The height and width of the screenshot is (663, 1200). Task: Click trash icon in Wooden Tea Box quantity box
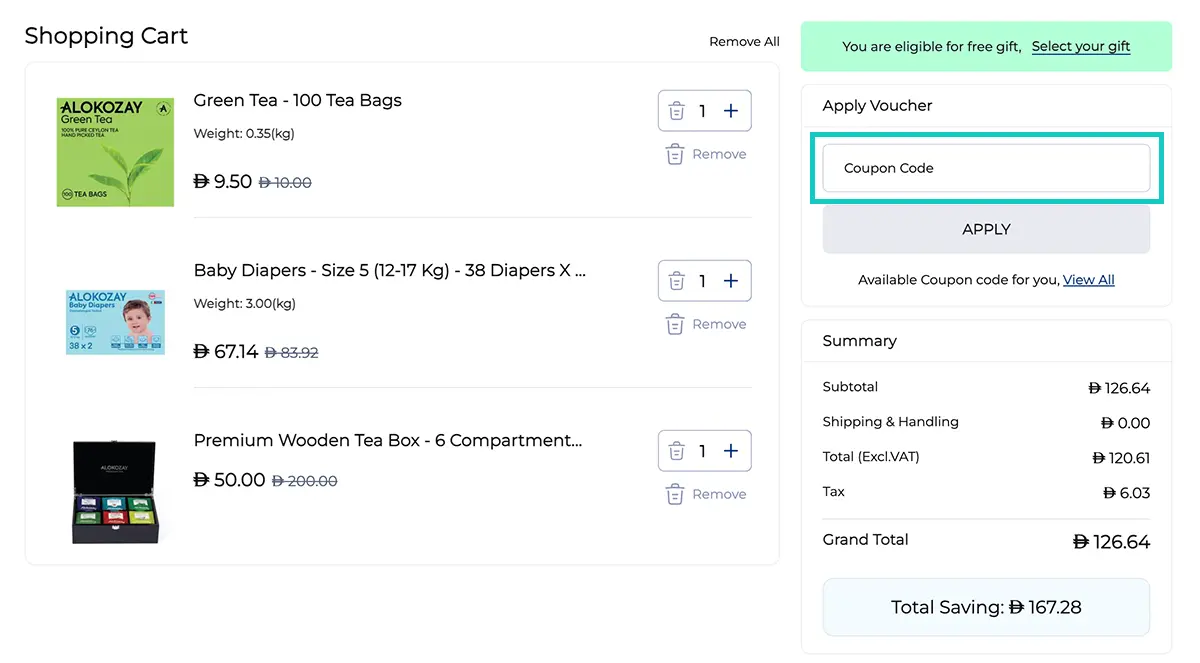(677, 451)
